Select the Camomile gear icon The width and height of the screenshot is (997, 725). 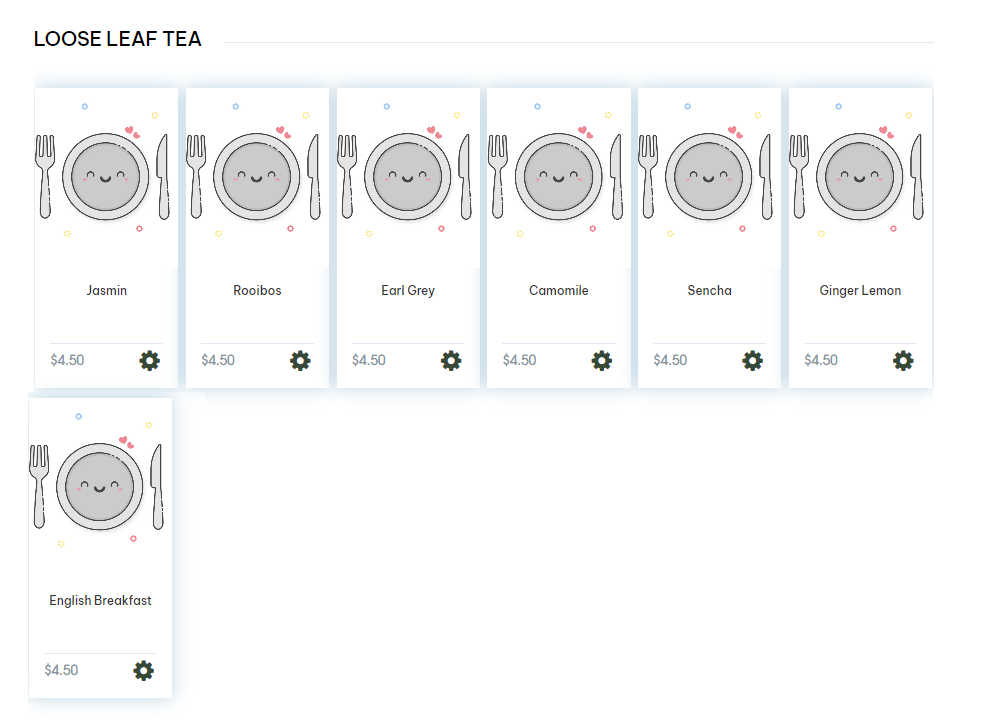coord(601,360)
